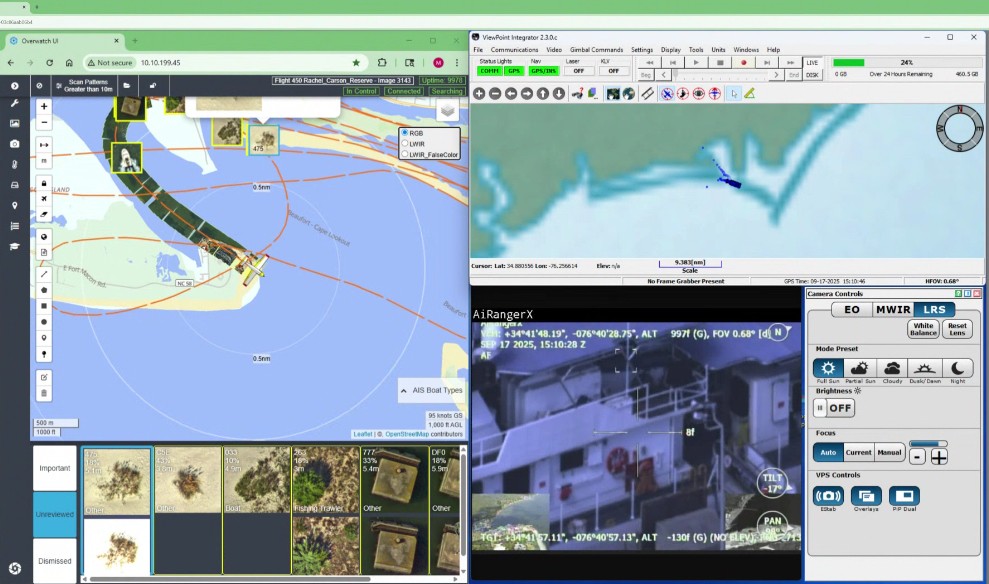Screen dimensions: 989x584
Task: Select the Current focus button
Action: 858,452
